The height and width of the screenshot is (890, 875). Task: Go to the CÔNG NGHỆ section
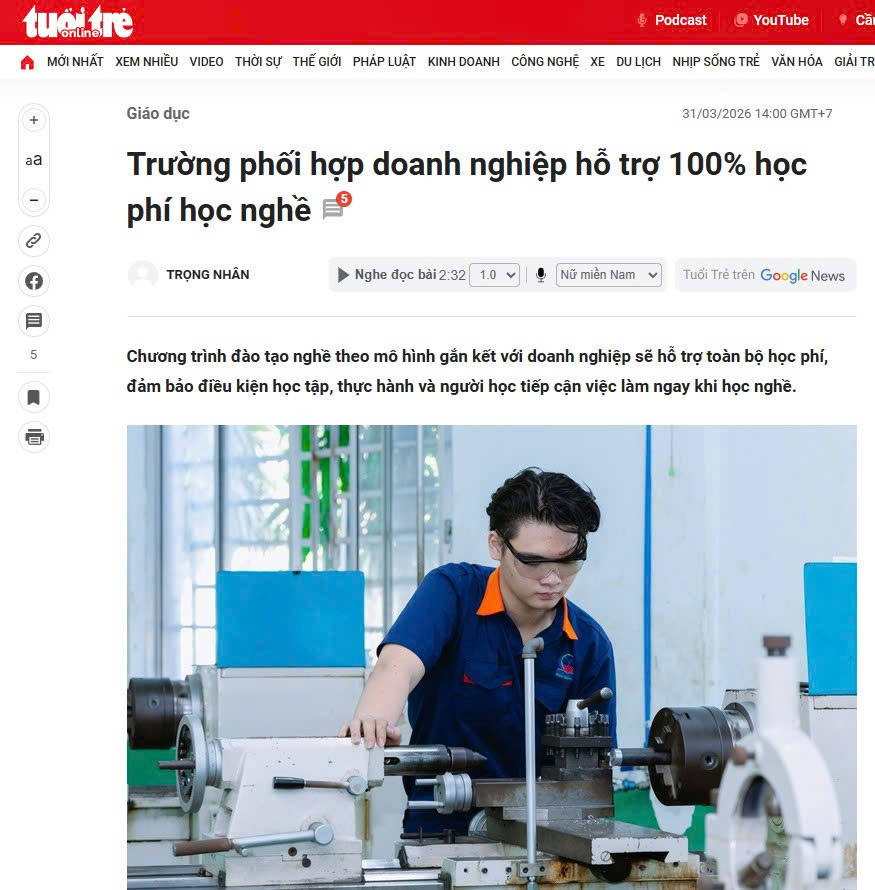tap(545, 62)
